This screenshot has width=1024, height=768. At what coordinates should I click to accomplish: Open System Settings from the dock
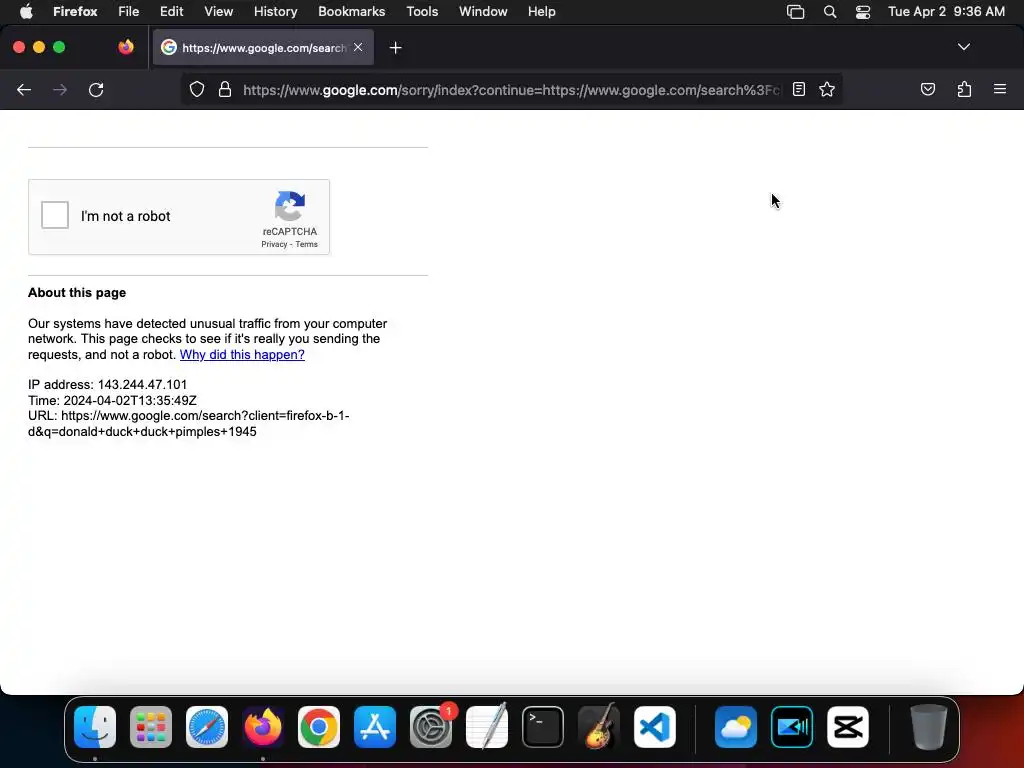click(x=431, y=727)
